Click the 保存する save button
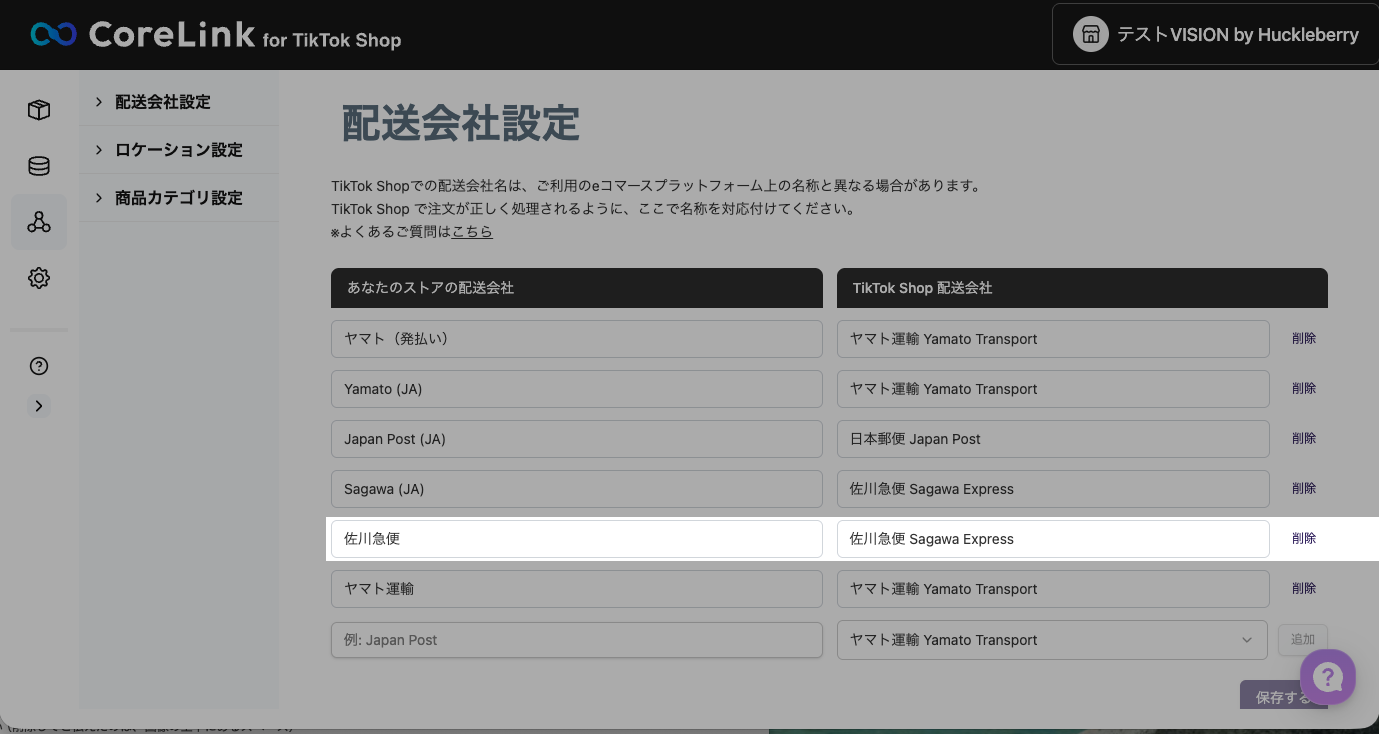Image resolution: width=1379 pixels, height=734 pixels. [1284, 696]
